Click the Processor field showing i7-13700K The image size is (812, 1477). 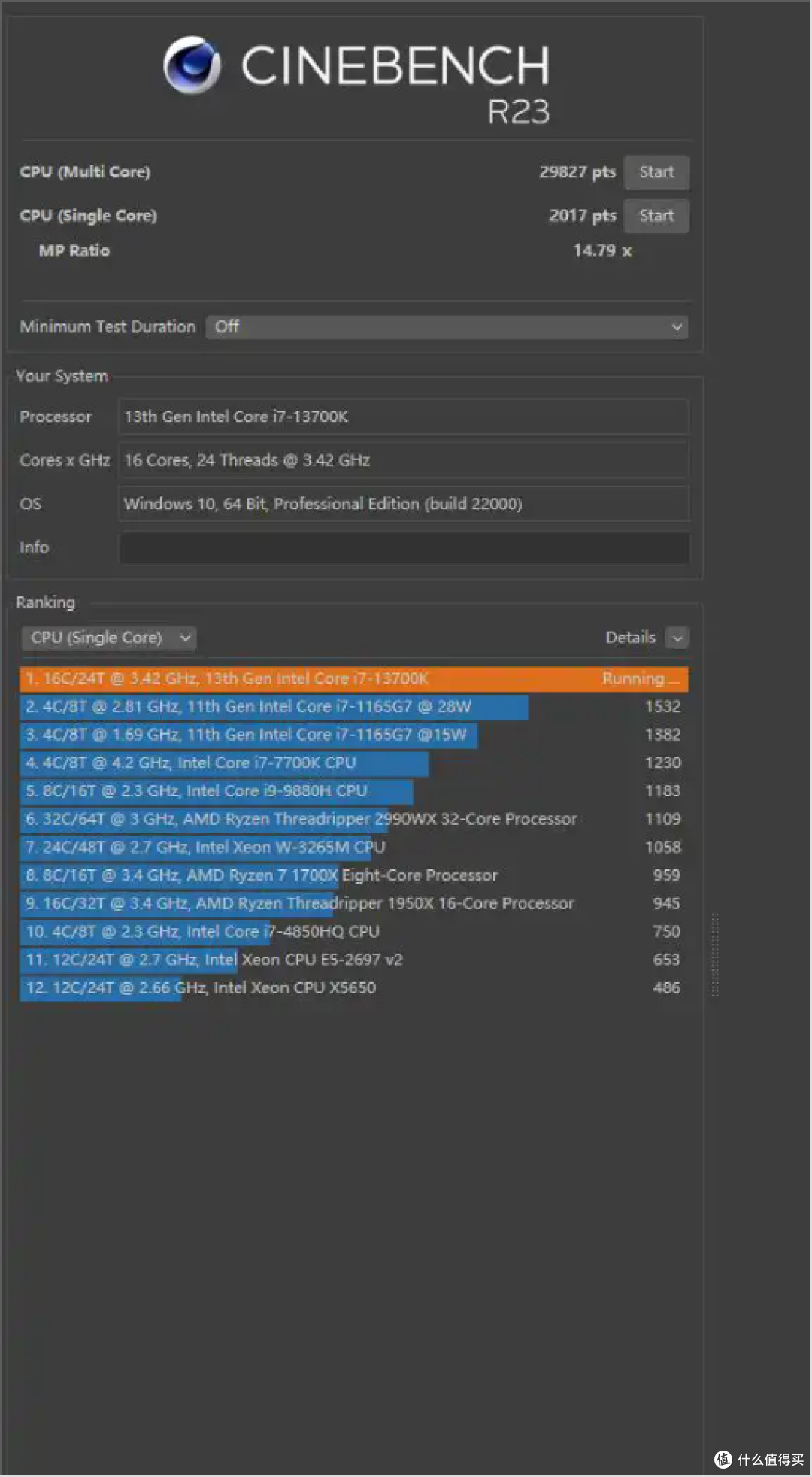pos(404,417)
